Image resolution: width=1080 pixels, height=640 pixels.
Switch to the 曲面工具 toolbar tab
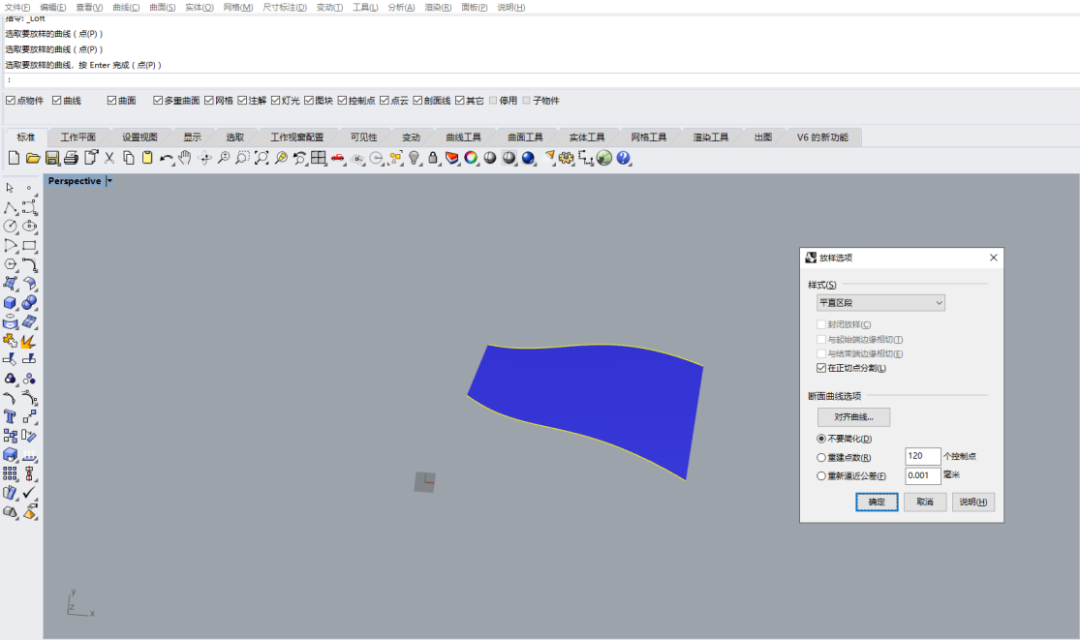pyautogui.click(x=525, y=137)
